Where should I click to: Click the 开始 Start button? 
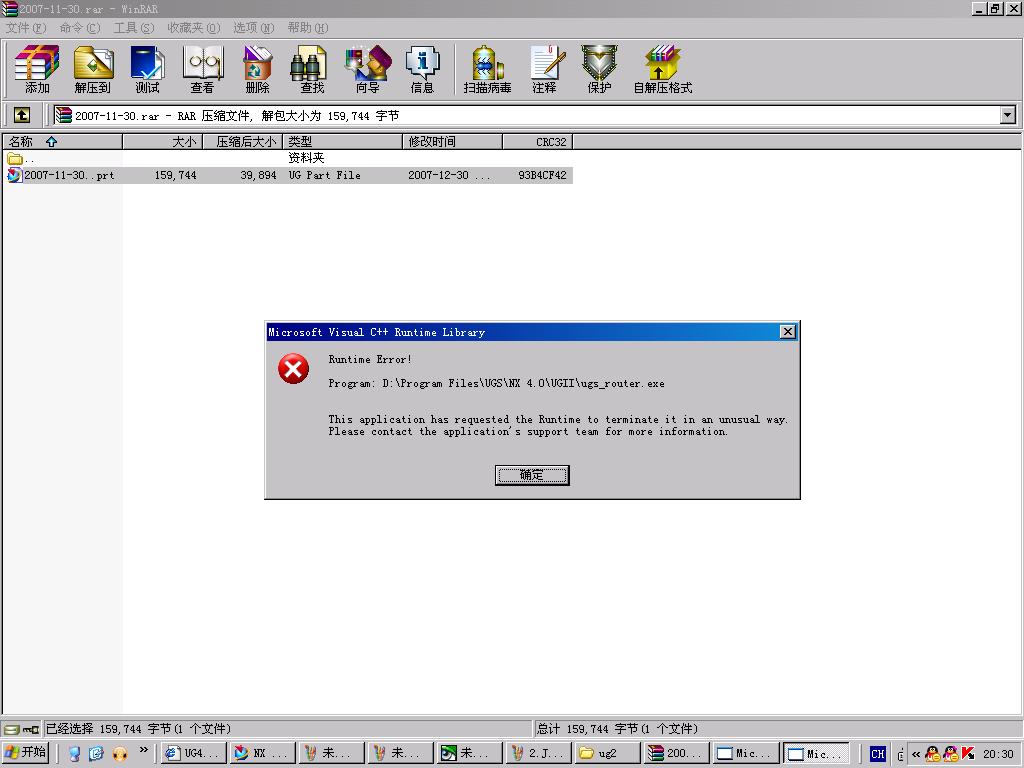[26, 752]
